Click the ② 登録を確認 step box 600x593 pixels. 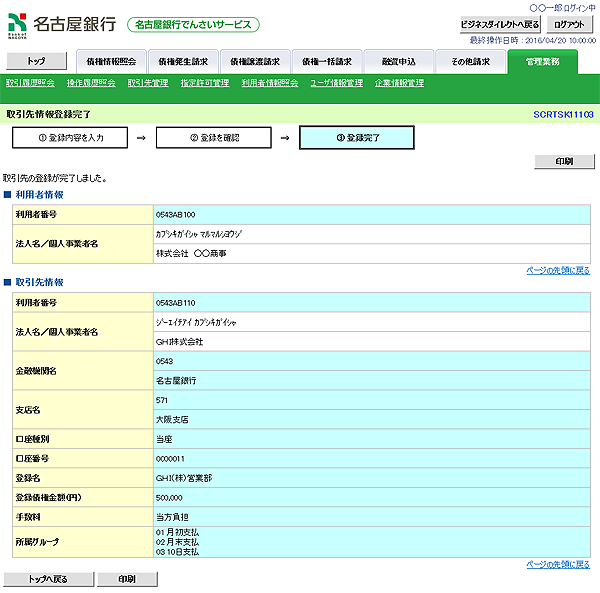[214, 138]
